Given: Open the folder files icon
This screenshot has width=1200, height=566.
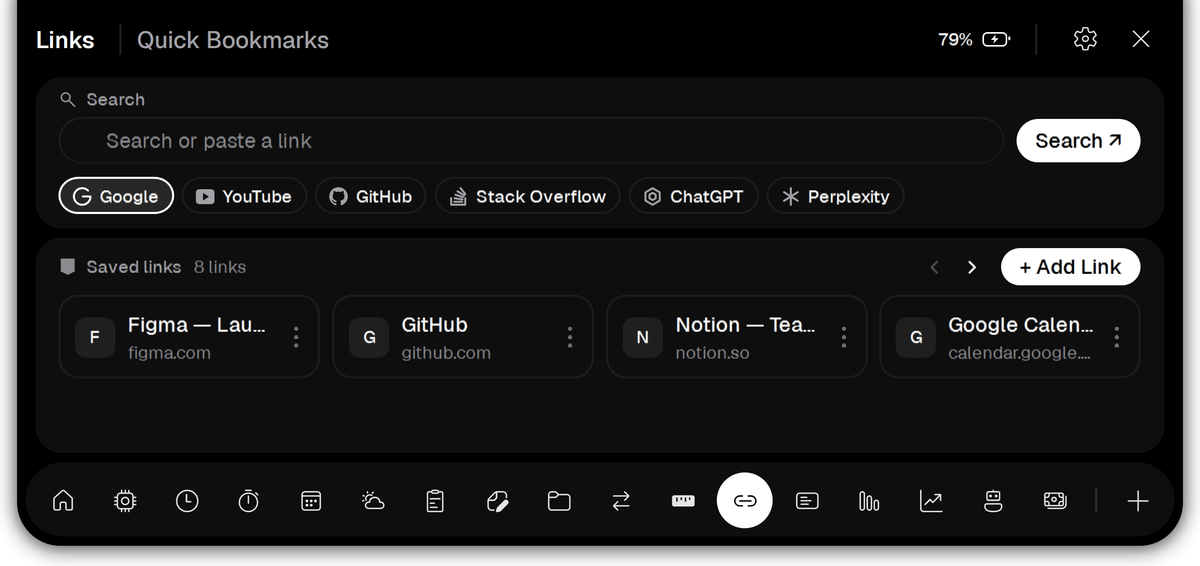Looking at the screenshot, I should point(559,501).
